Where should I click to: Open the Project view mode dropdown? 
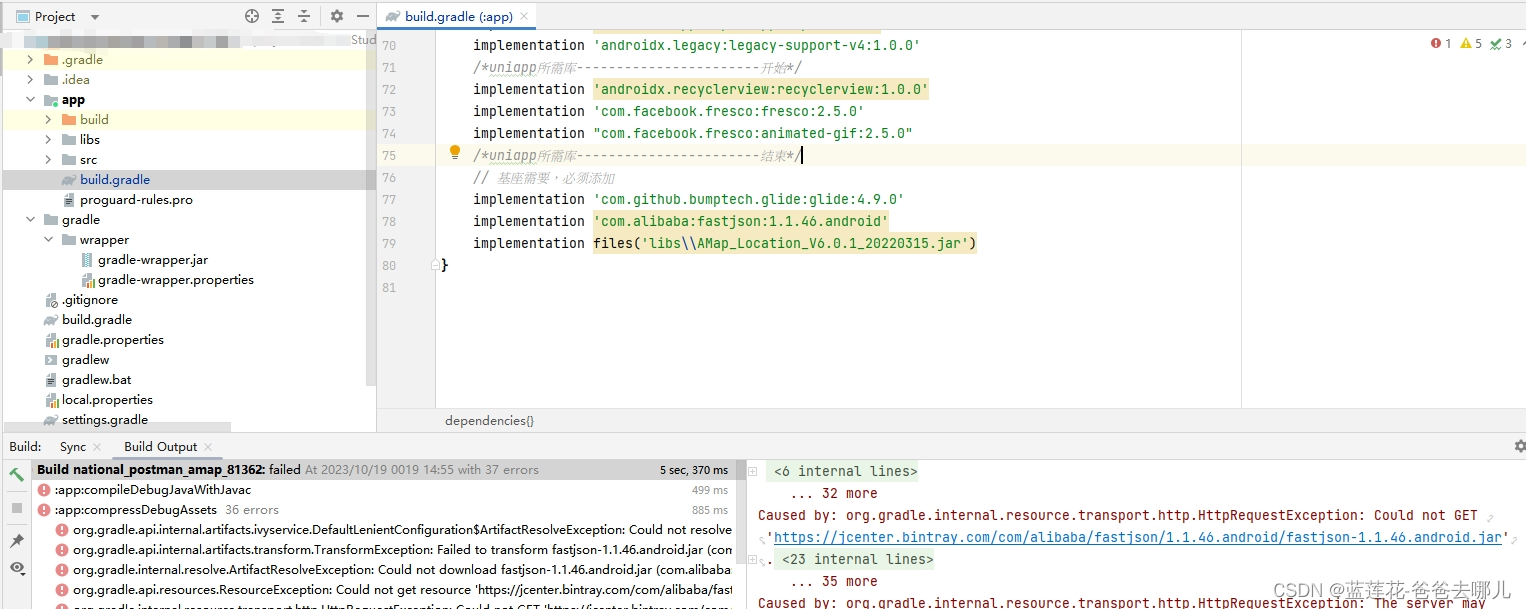coord(93,16)
